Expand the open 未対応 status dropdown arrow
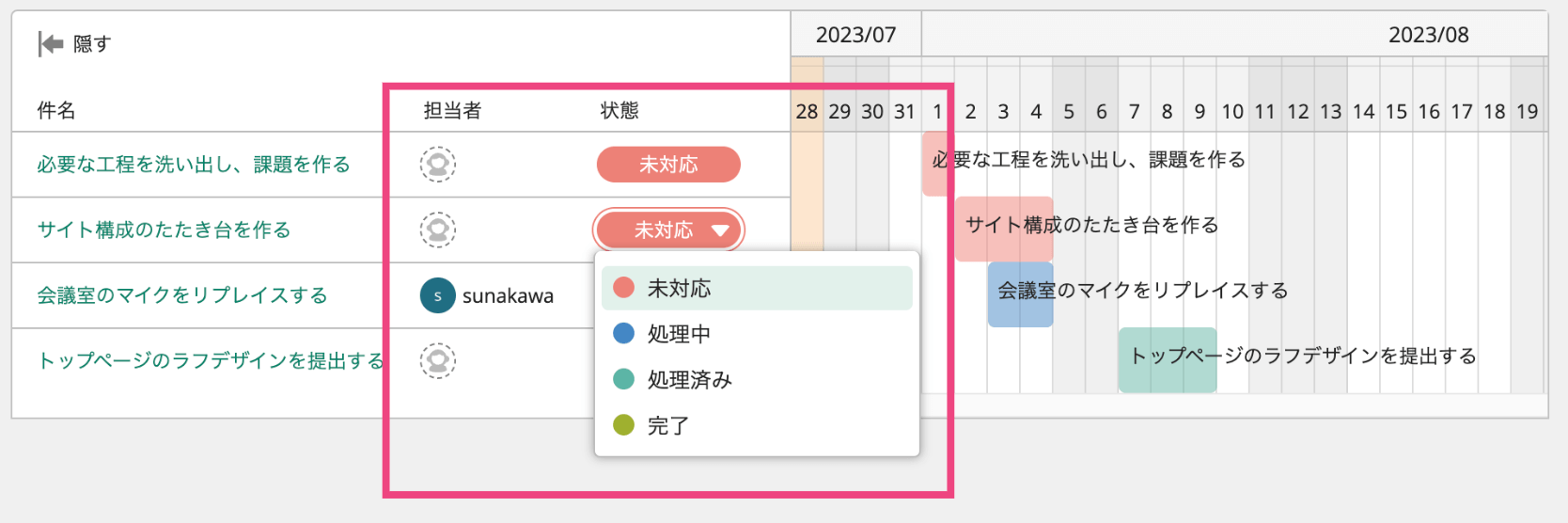 click(x=720, y=230)
